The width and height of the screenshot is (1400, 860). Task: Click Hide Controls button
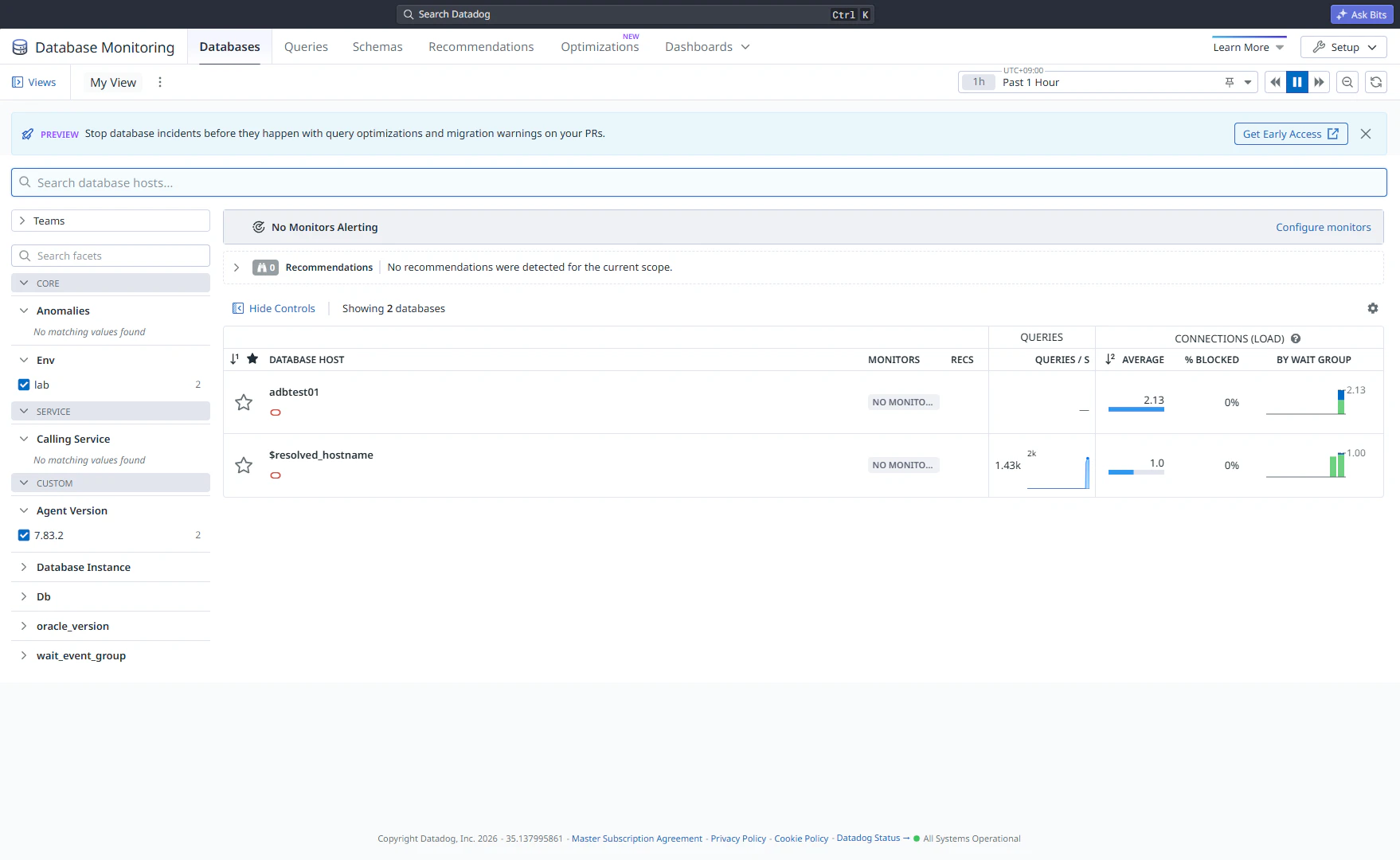[x=273, y=308]
